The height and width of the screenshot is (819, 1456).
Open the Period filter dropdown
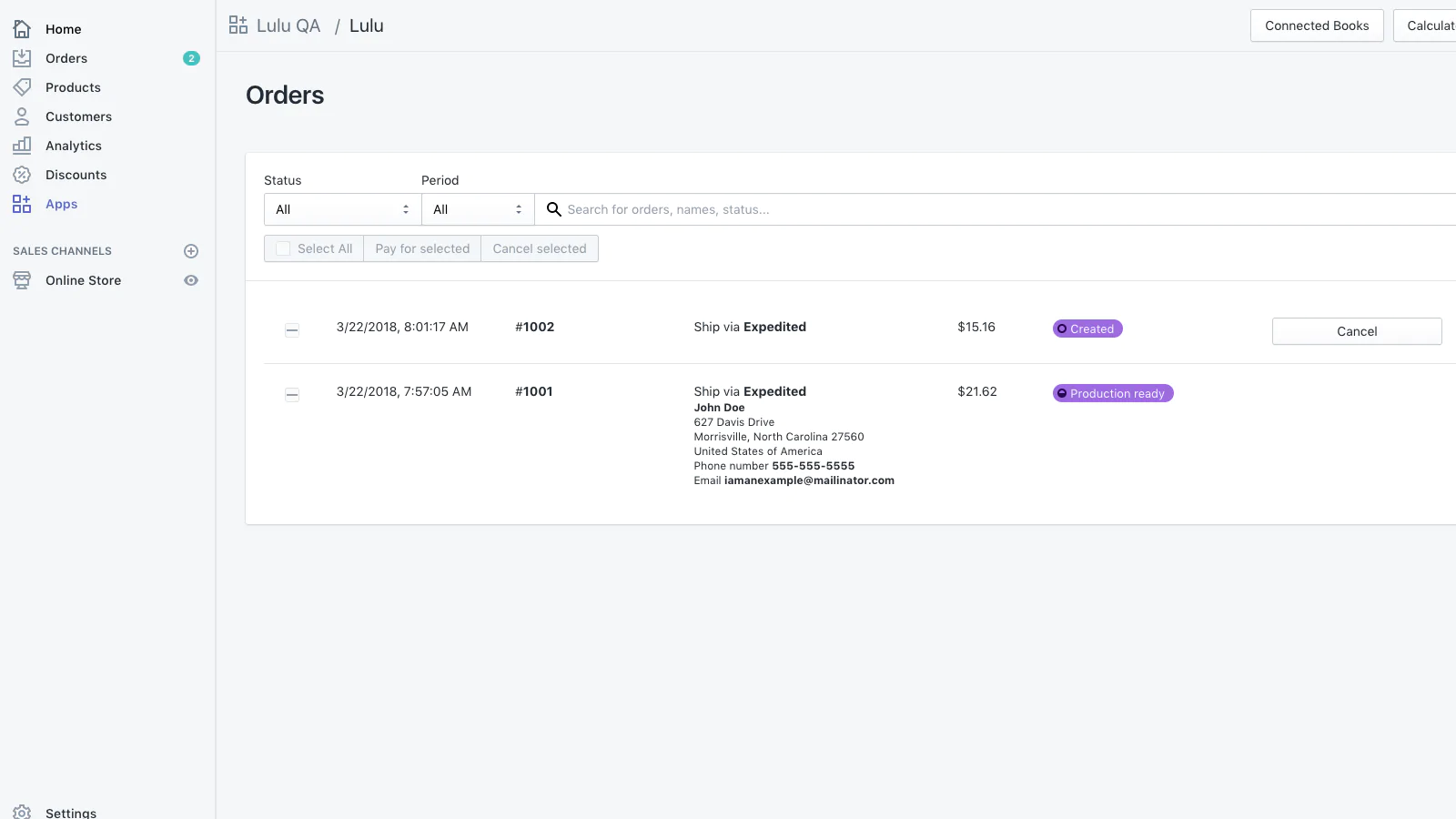[x=477, y=209]
